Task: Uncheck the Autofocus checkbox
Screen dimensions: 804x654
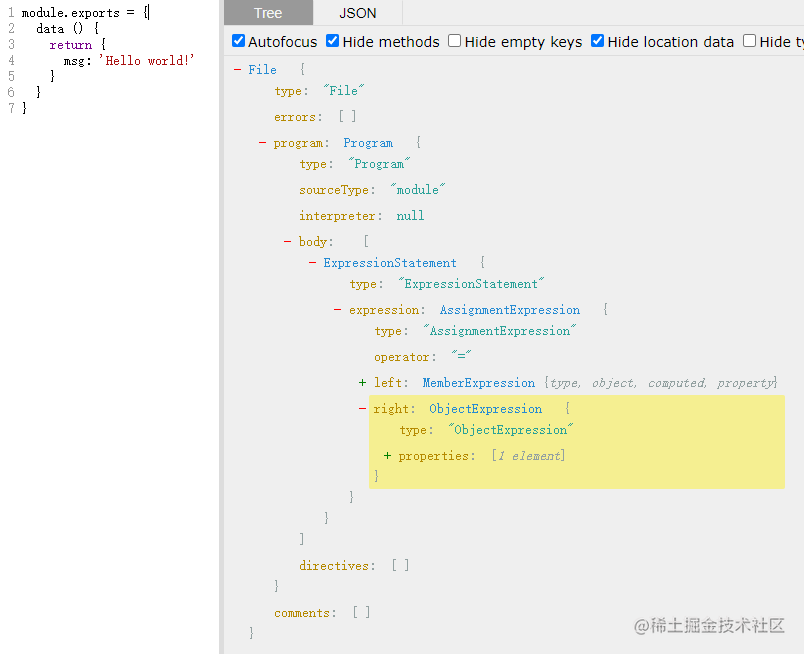Action: (238, 41)
